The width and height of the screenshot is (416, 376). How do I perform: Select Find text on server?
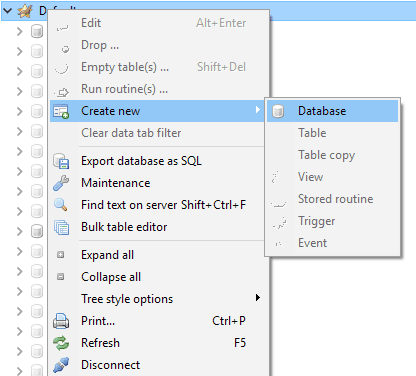(157, 205)
